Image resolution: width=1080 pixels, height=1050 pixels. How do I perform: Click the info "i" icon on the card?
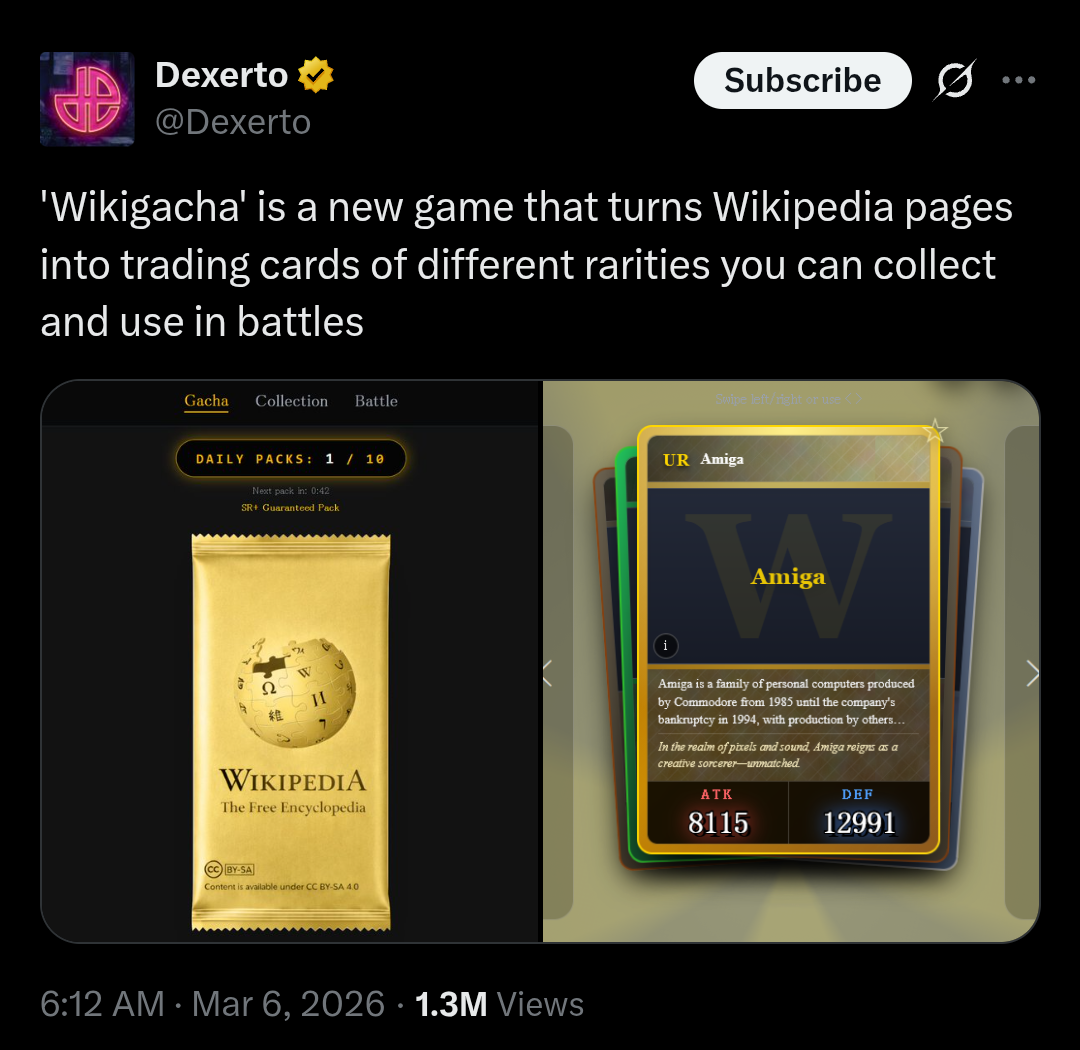[665, 646]
